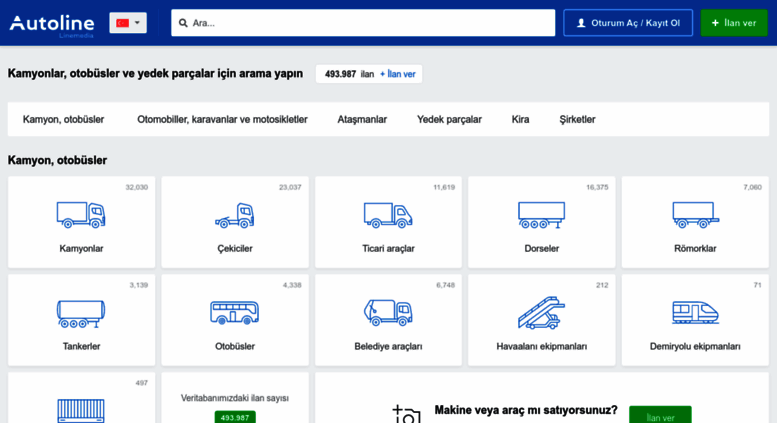Viewport: 777px width, 423px height.
Task: Open the Kamyon, otobüsler tab
Action: (x=63, y=119)
